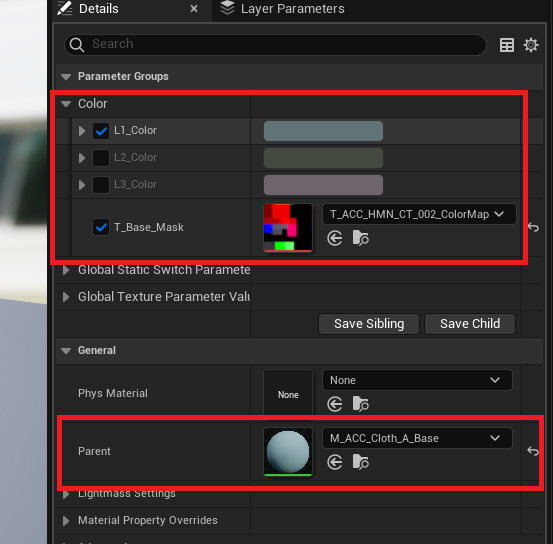This screenshot has height=544, width=553.
Task: Open the T_ACC_HMN_CT_002_ColorMap texture dropdown
Action: 419,214
